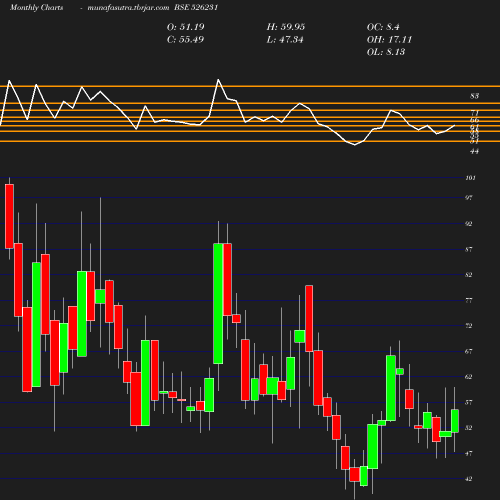Click the 87 price axis label
This screenshot has height=500, width=500.
469,249
